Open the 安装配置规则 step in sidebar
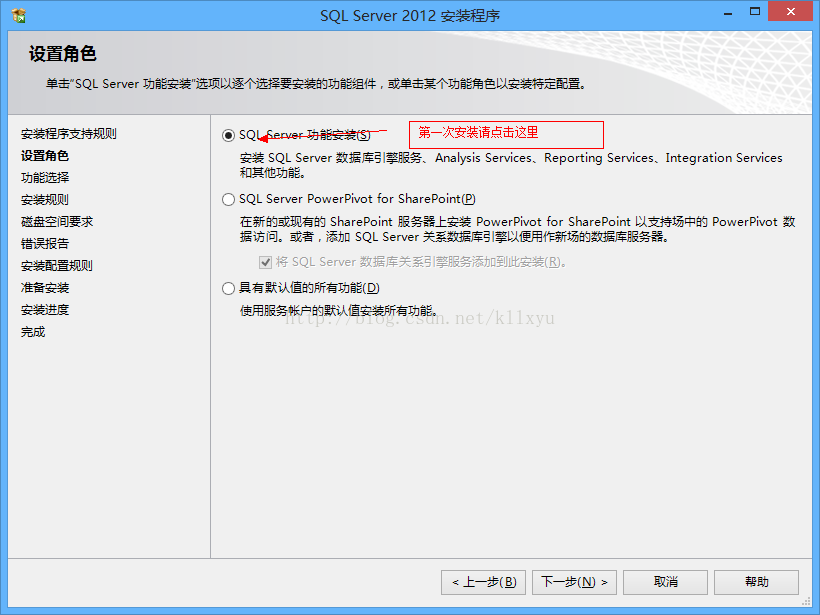This screenshot has width=820, height=615. [57, 266]
